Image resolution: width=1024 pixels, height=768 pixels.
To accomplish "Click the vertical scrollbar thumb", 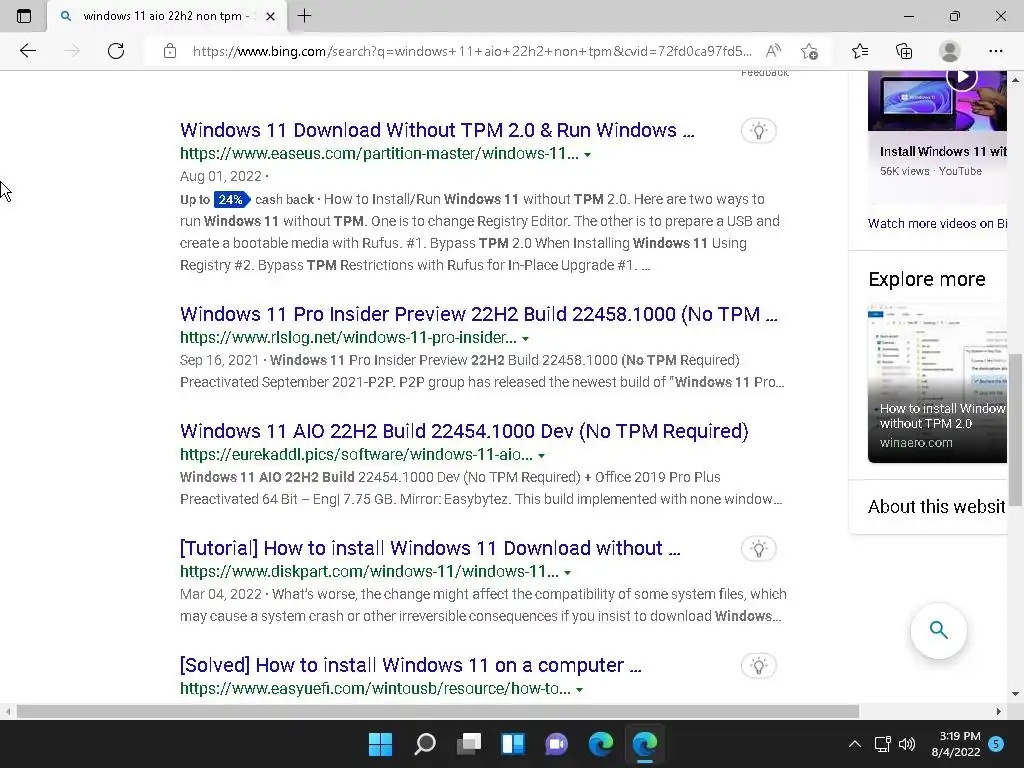I will pos(1015,430).
